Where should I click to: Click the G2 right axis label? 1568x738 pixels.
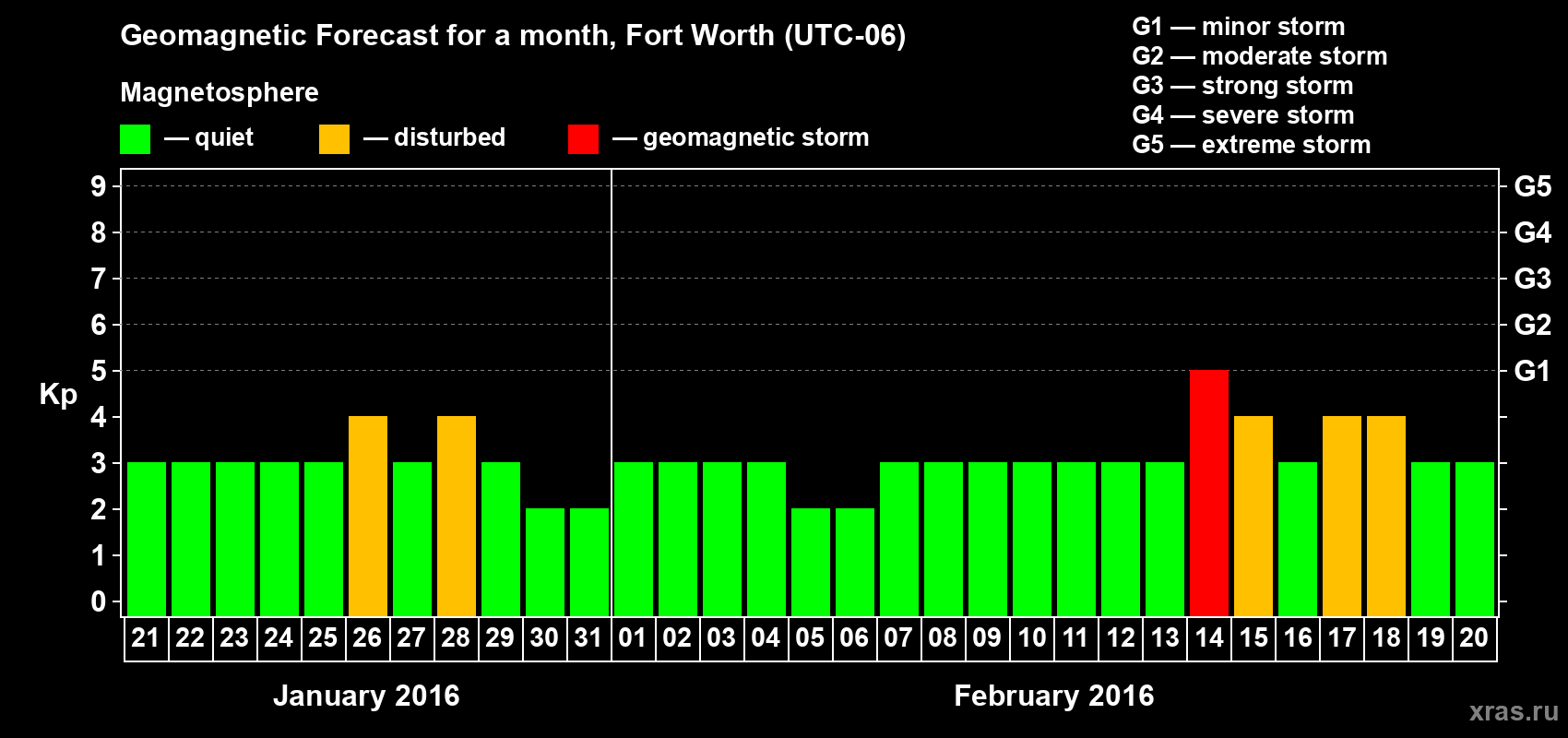[1533, 325]
